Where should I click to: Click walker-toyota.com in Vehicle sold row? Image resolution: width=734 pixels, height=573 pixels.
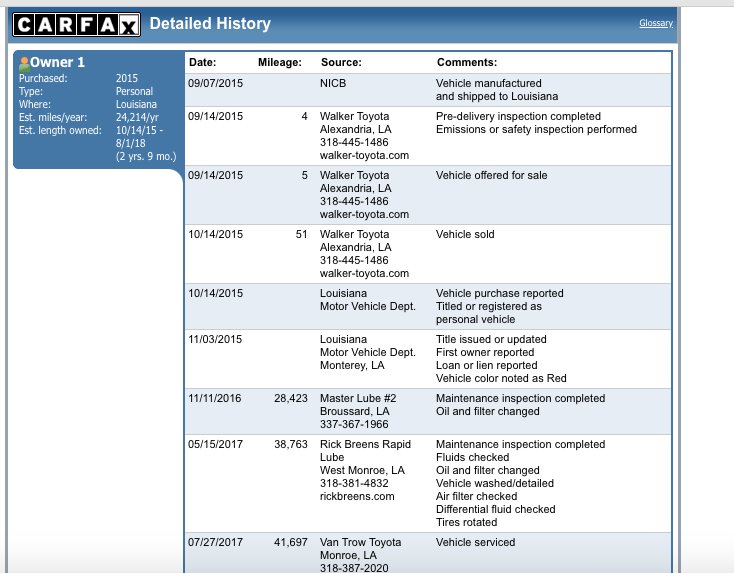pyautogui.click(x=364, y=273)
